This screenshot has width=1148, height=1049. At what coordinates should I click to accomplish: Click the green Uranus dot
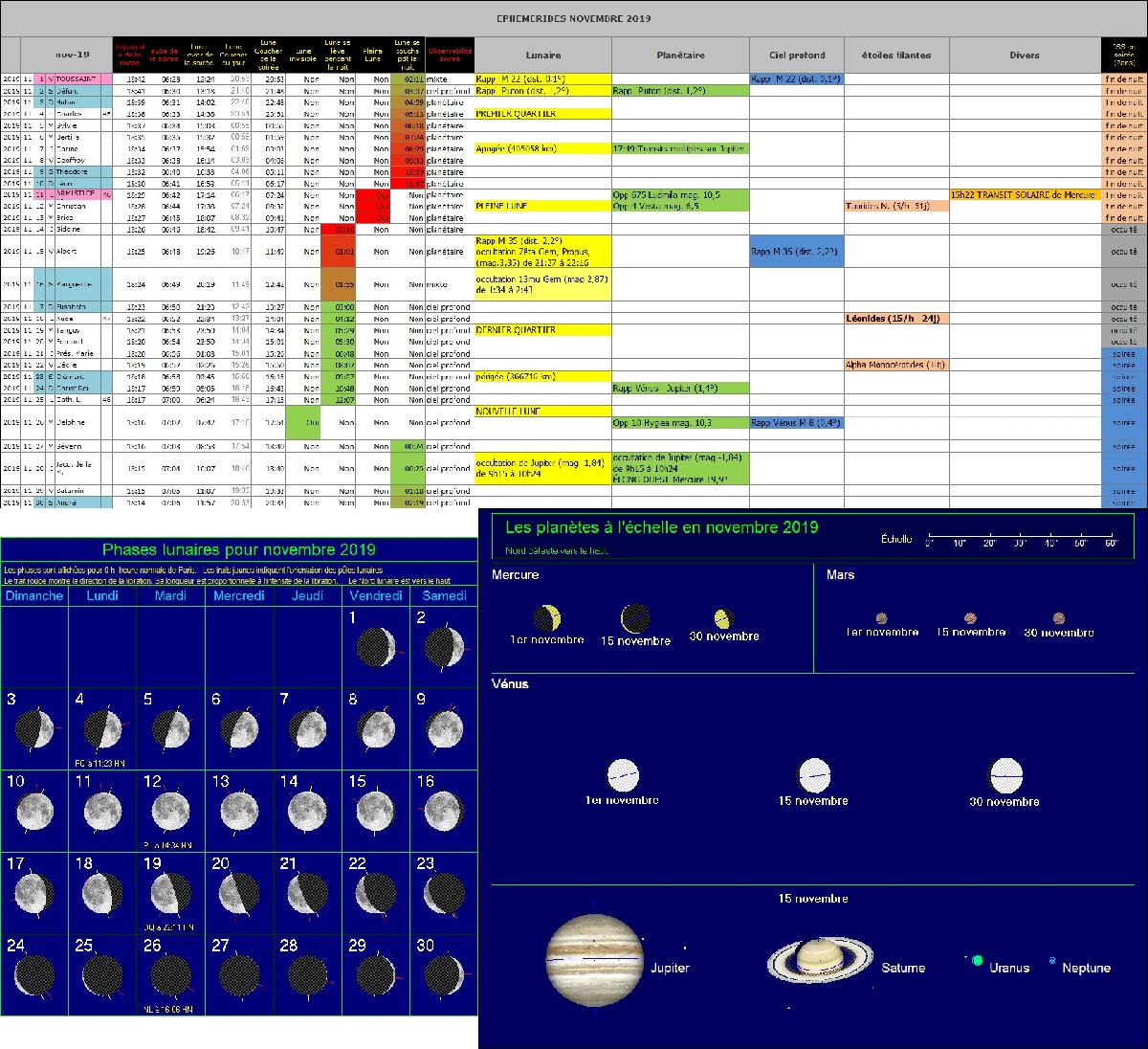tap(978, 960)
